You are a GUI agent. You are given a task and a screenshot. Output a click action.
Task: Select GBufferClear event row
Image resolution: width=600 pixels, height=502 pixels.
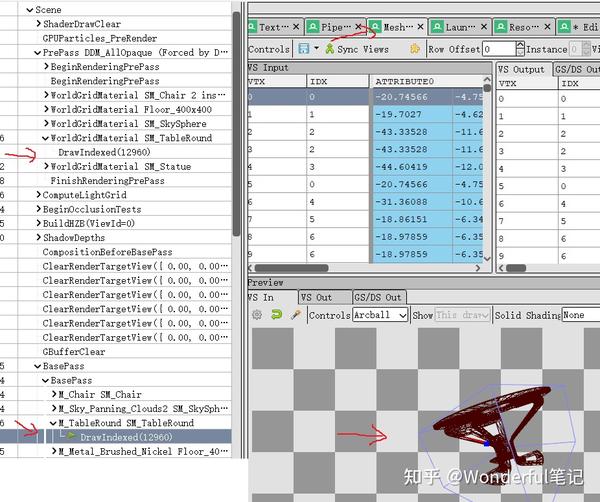pyautogui.click(x=73, y=351)
